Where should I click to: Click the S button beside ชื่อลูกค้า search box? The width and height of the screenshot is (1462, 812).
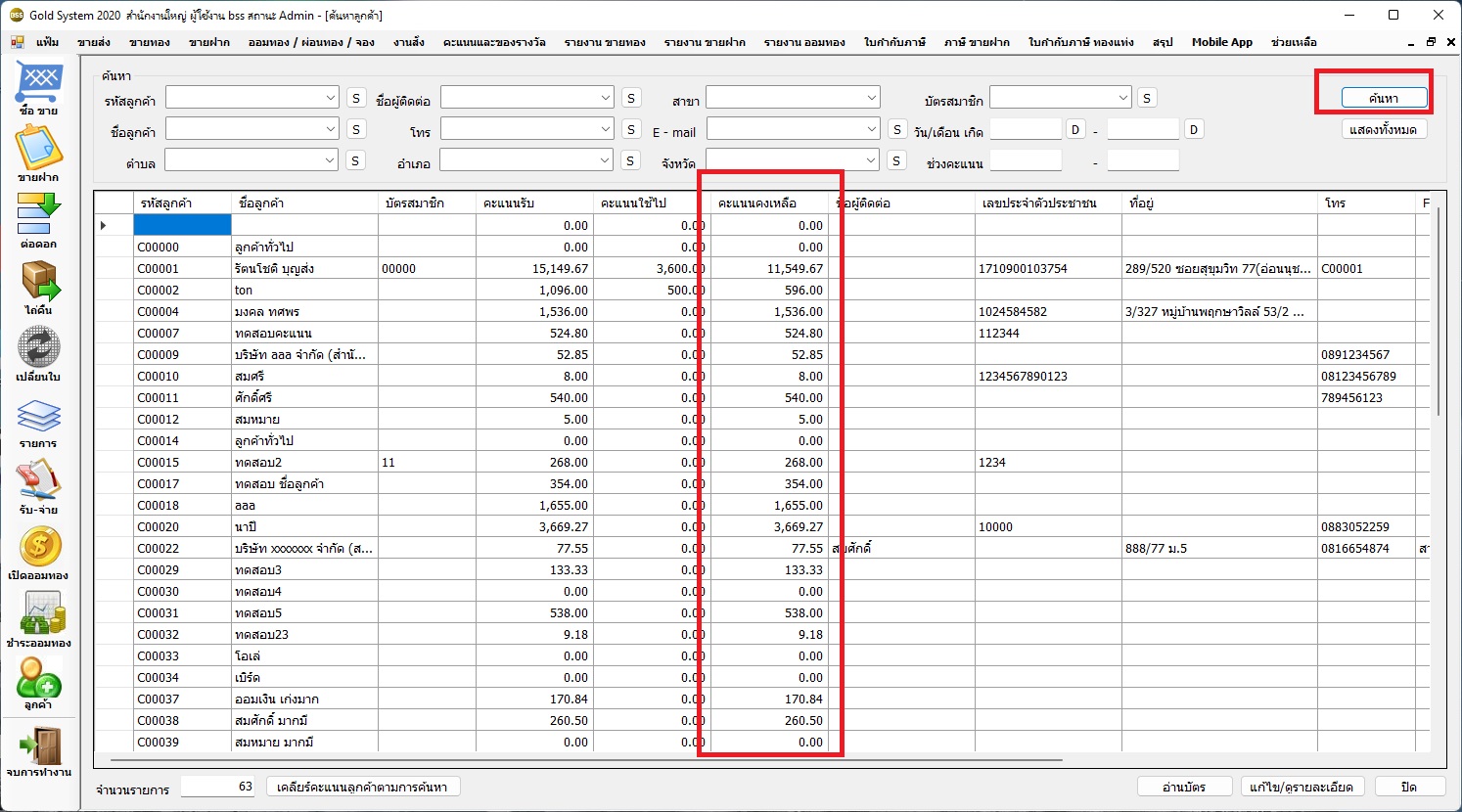point(356,129)
